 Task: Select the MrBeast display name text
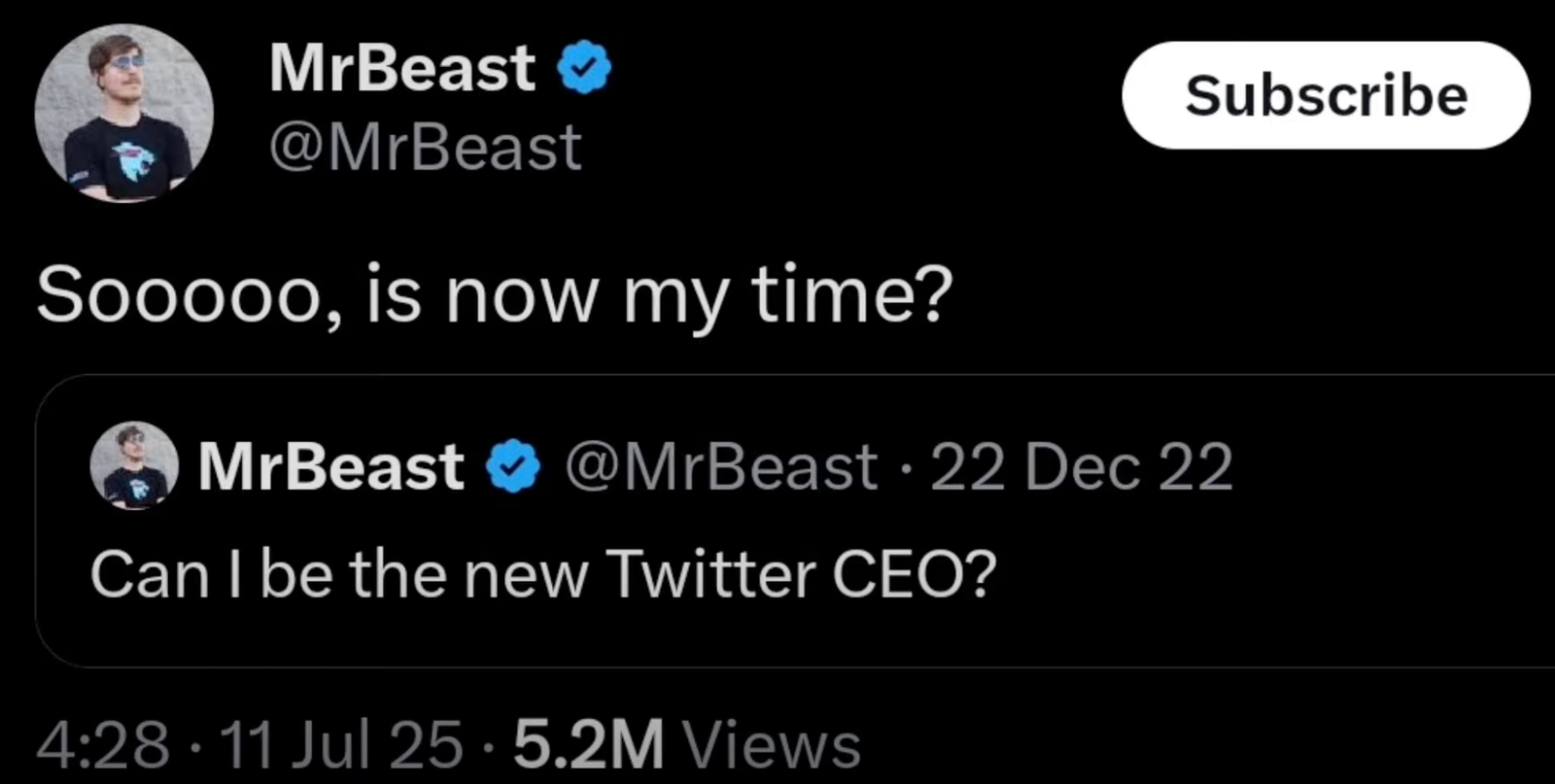(x=401, y=66)
